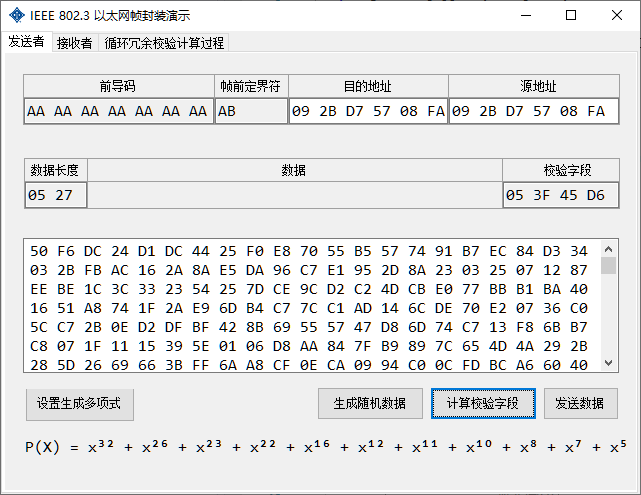The image size is (641, 495).
Task: Click the P(X) polynomial formula text
Action: (x=325, y=447)
